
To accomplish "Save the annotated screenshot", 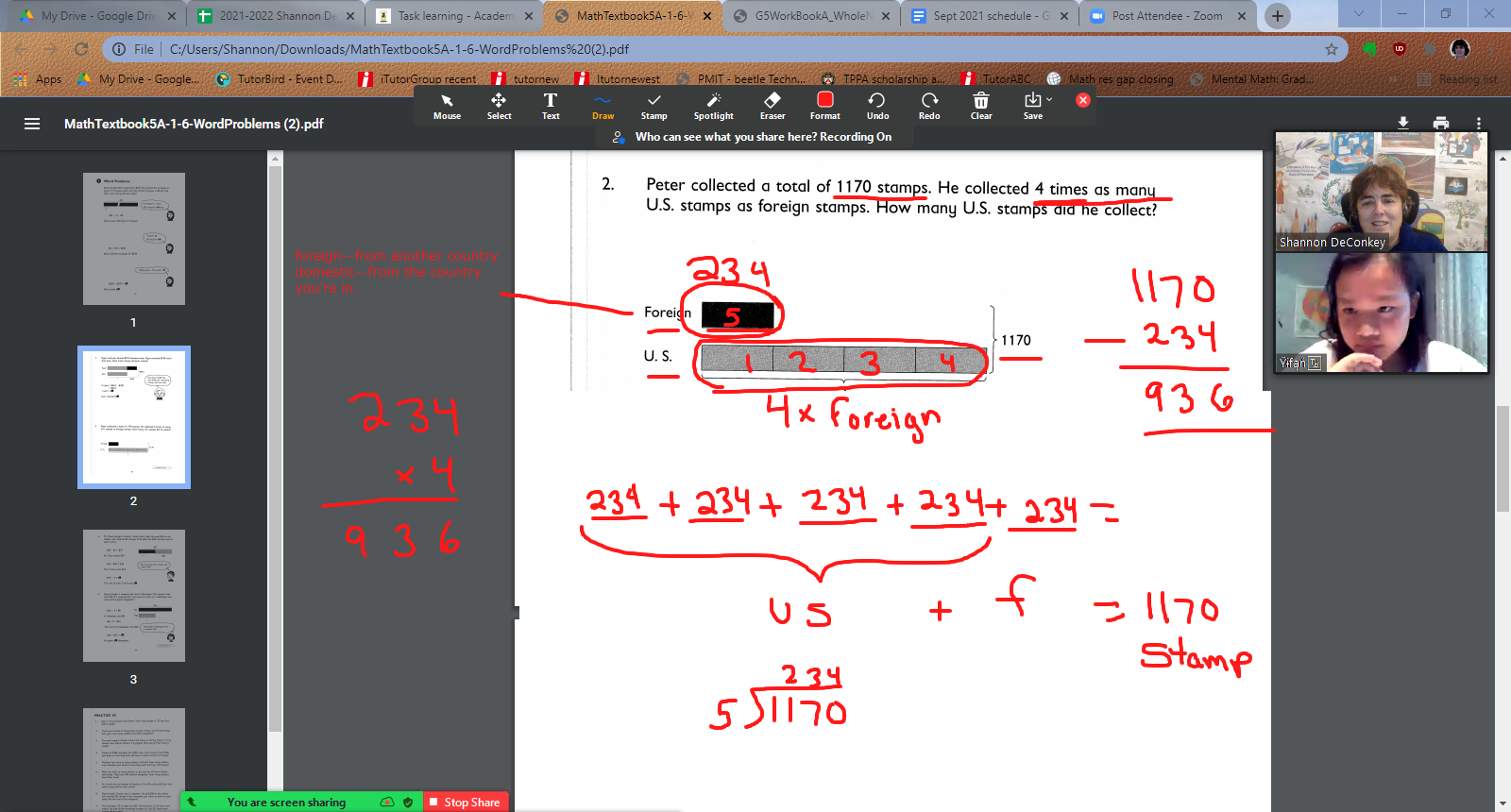I will [1032, 106].
